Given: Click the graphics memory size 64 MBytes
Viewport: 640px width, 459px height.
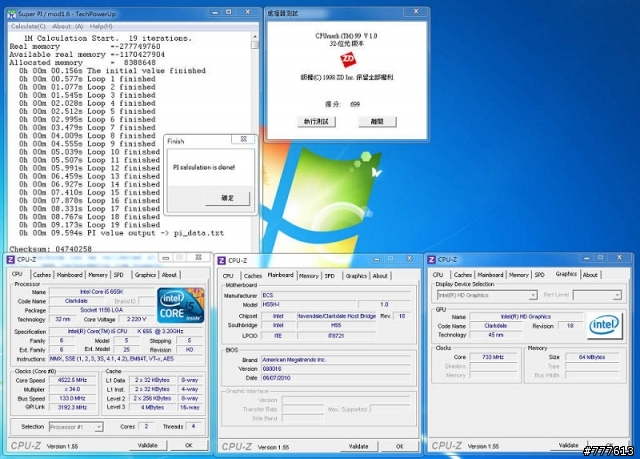Looking at the screenshot, I should 592,357.
